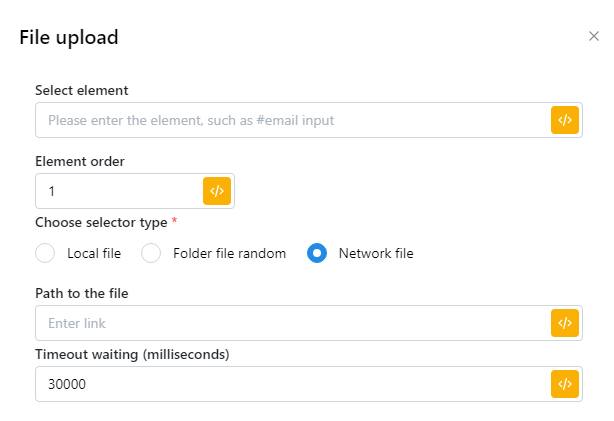
Task: Click the "Path to the file" label
Action: (x=81, y=293)
